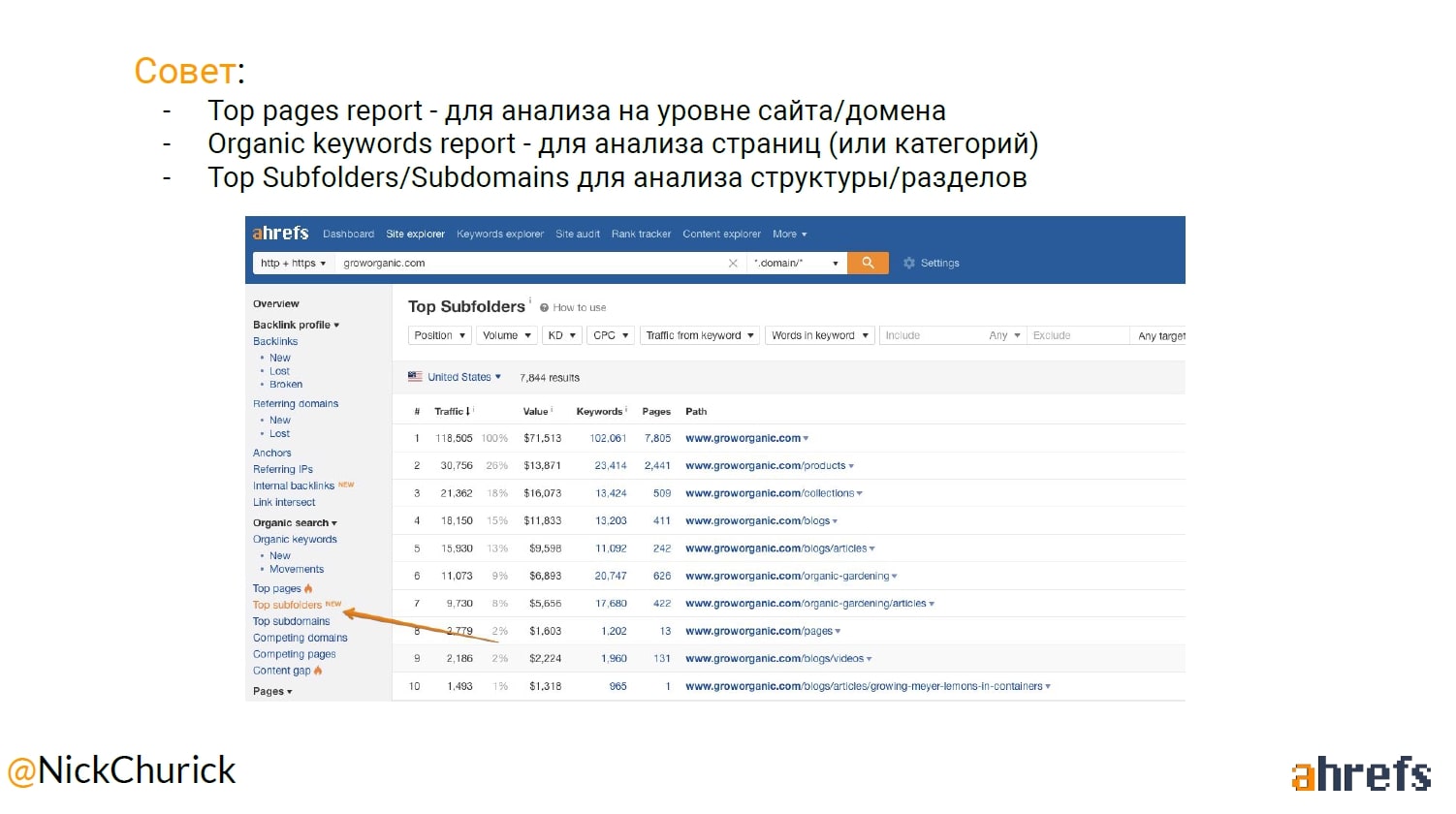
Task: Click the How to use help icon
Action: pos(545,308)
